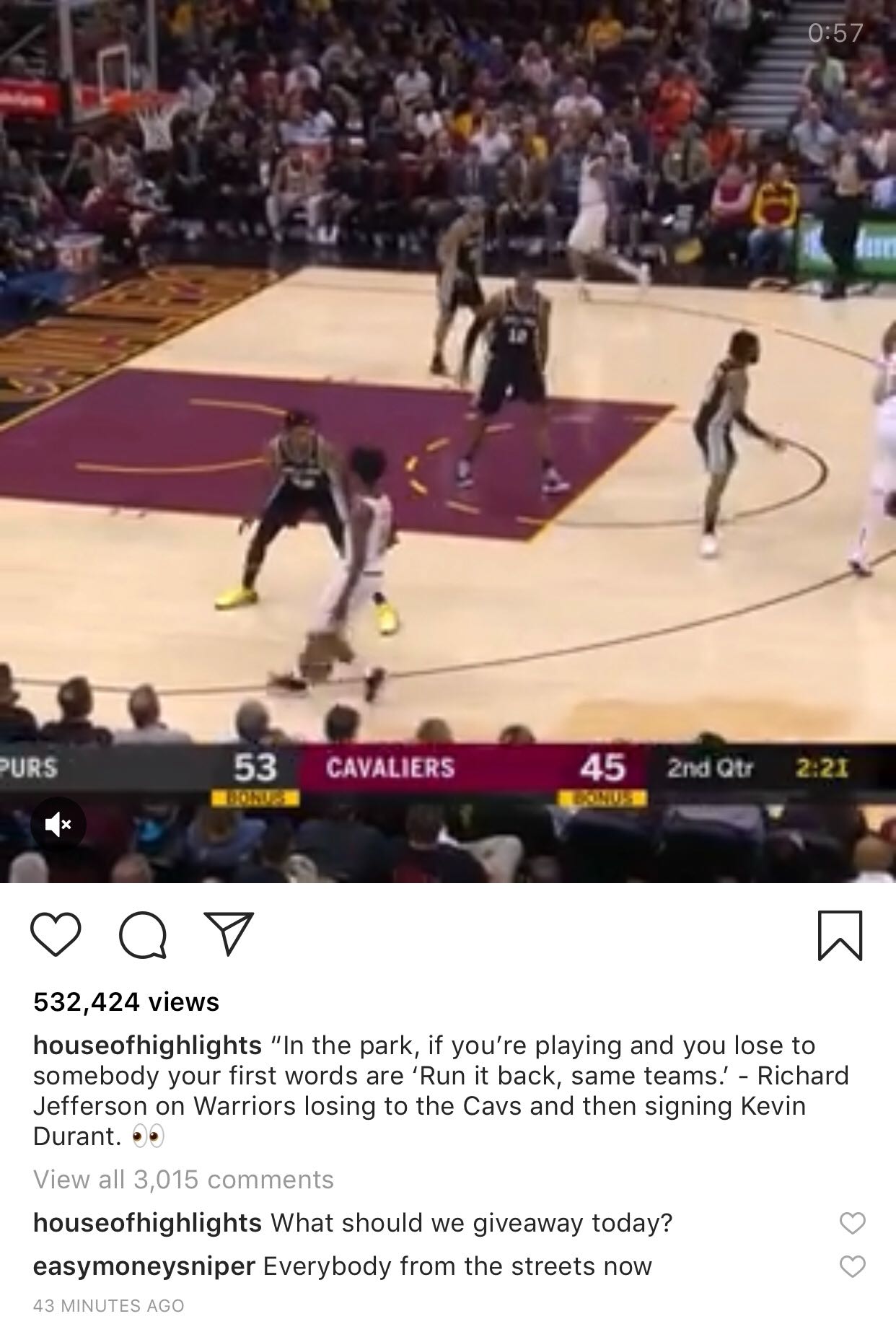This screenshot has width=896, height=1324.
Task: Open houseofhighlights profile from the caption
Action: tap(147, 1045)
